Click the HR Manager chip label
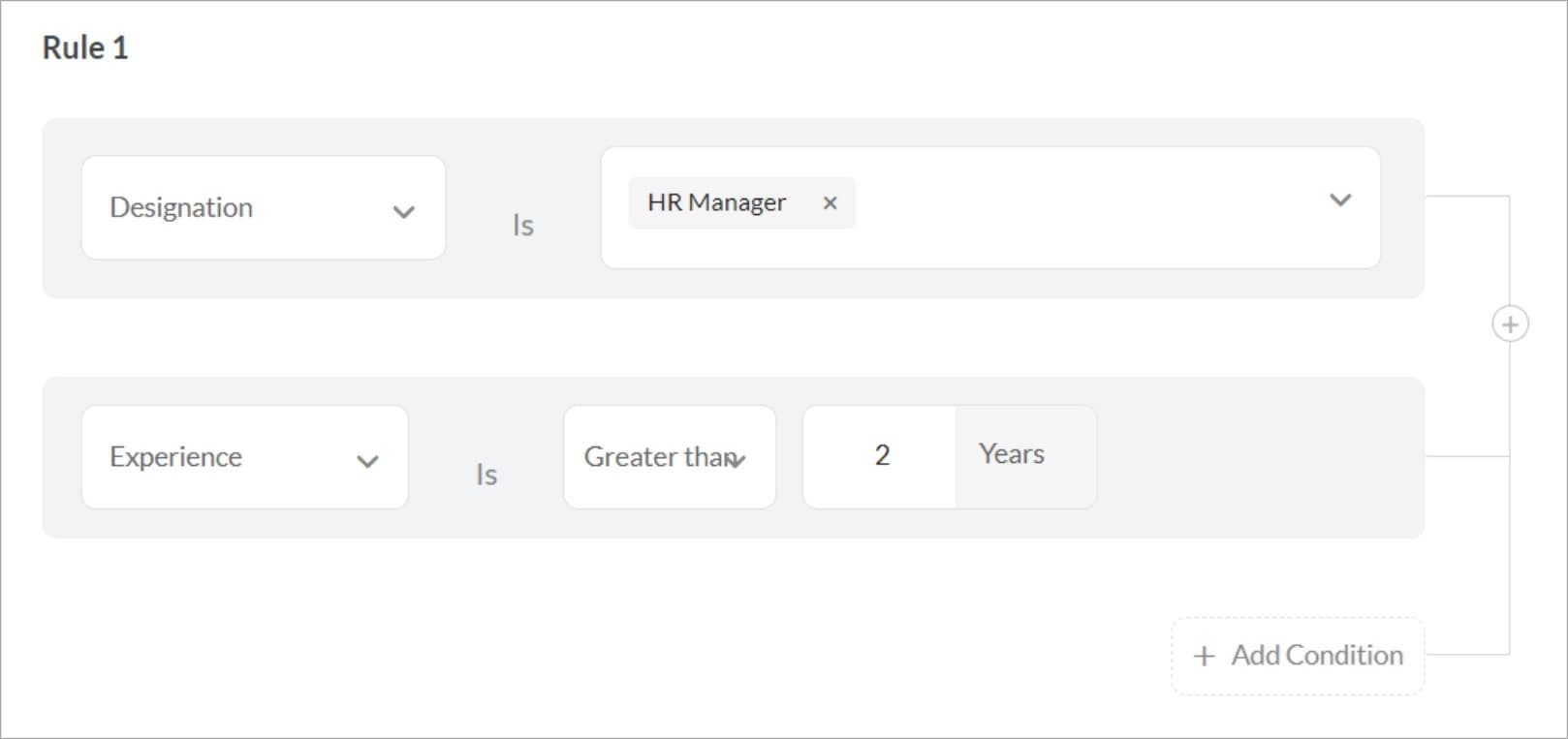Viewport: 1568px width, 739px height. pos(716,202)
